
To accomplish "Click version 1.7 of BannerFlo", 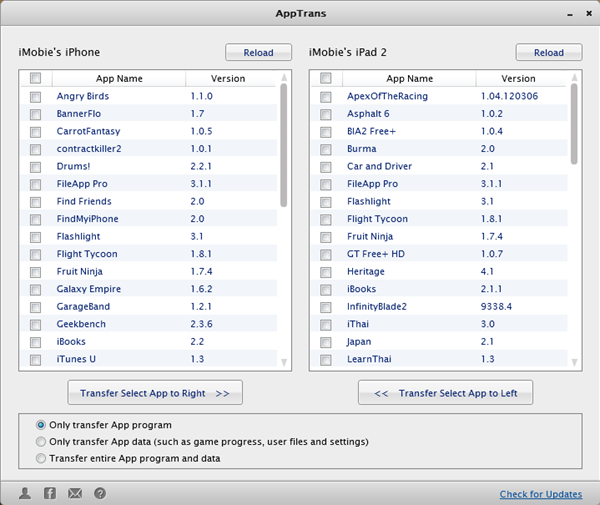I will 197,114.
